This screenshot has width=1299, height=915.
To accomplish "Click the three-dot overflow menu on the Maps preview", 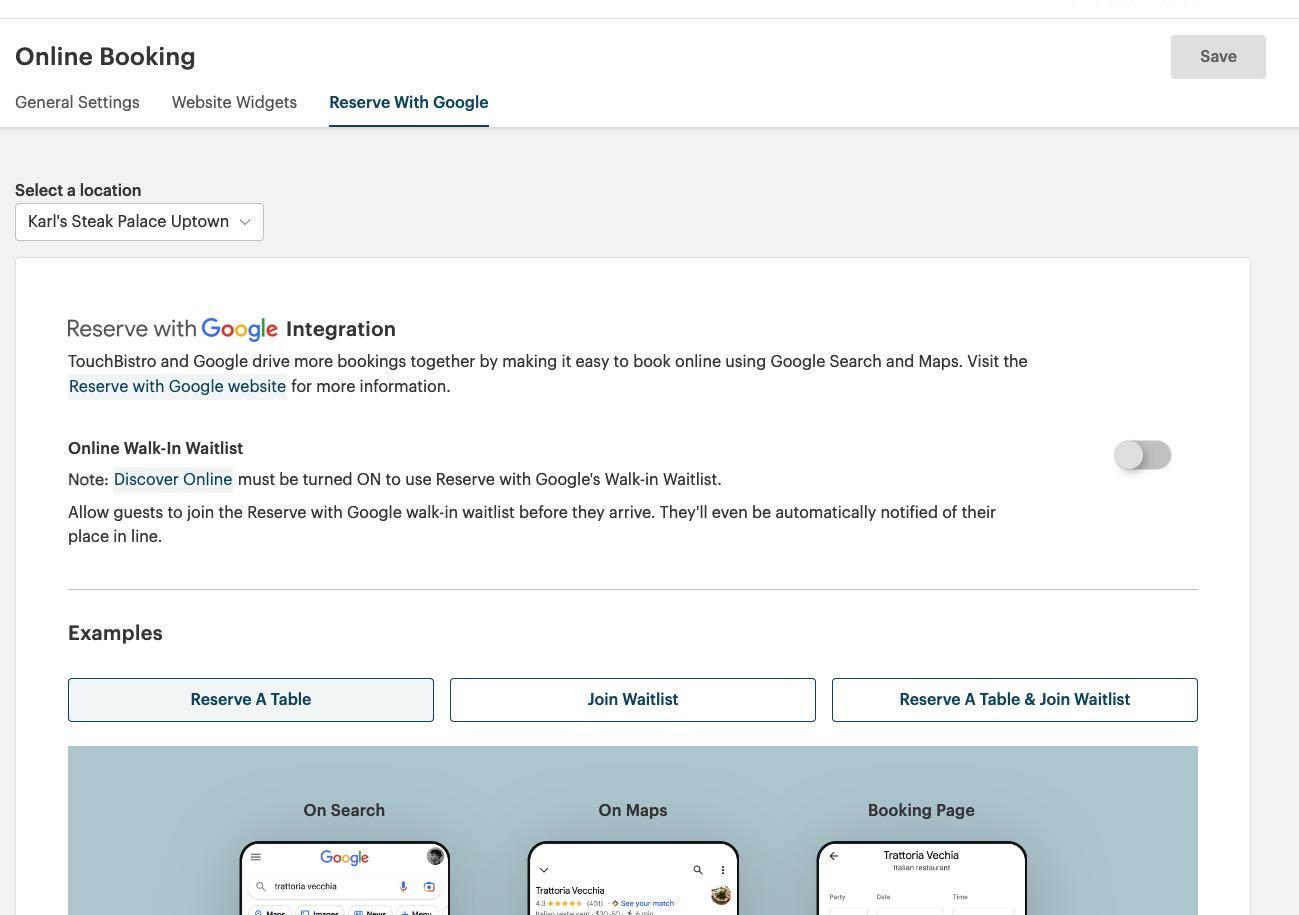I will (723, 869).
